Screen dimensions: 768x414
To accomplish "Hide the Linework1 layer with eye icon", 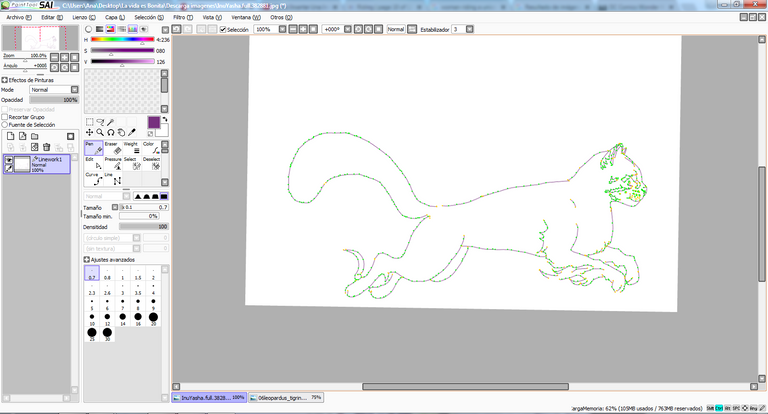I will (8, 160).
